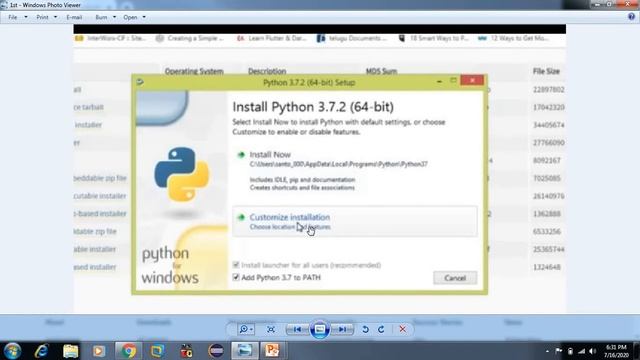640x360 pixels.
Task: Rotate the photo clockwise
Action: 381,329
